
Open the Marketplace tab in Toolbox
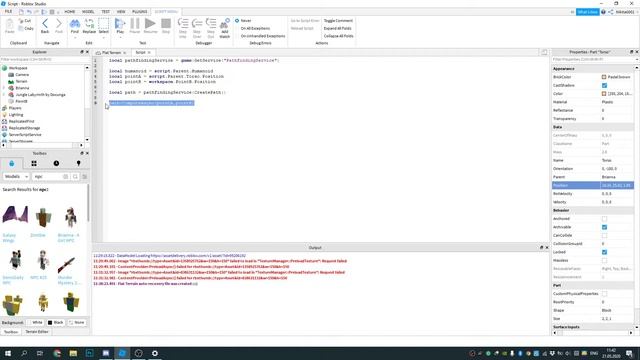(11, 163)
